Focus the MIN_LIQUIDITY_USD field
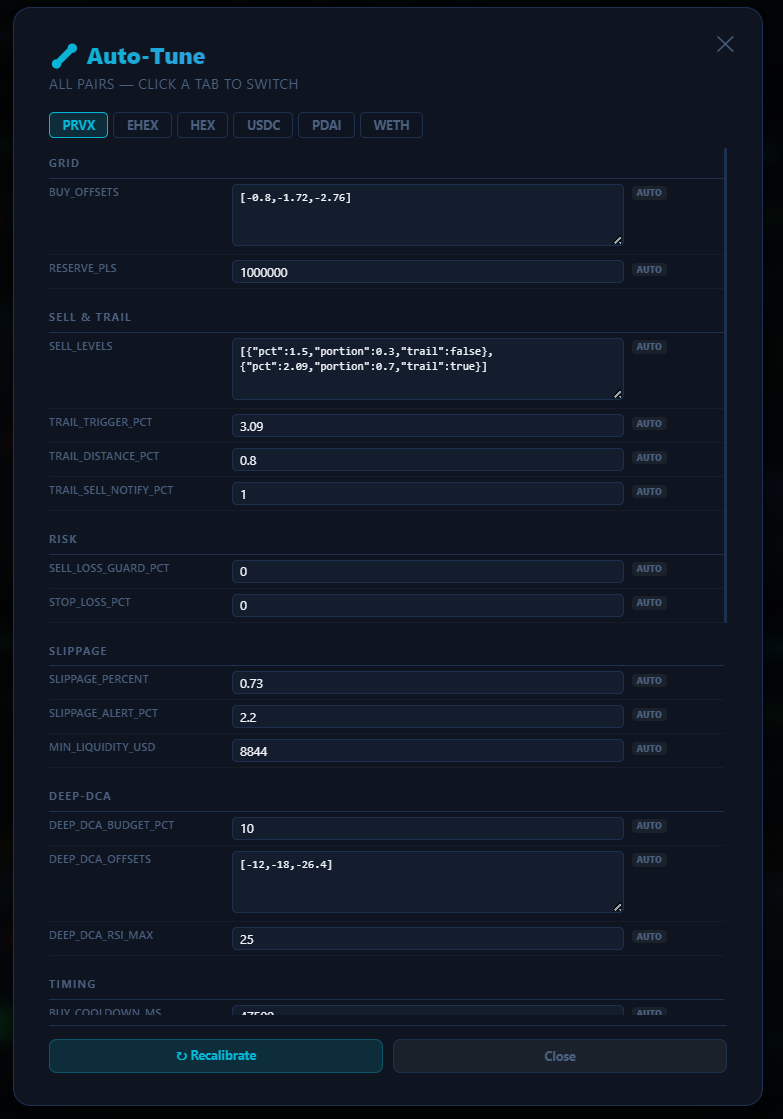 point(428,750)
